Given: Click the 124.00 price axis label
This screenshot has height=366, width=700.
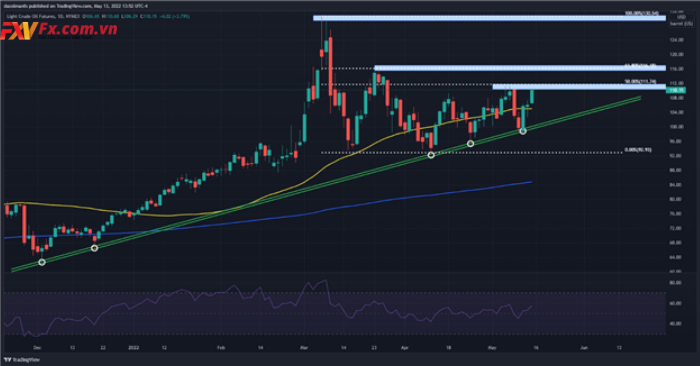Looking at the screenshot, I should click(x=677, y=40).
